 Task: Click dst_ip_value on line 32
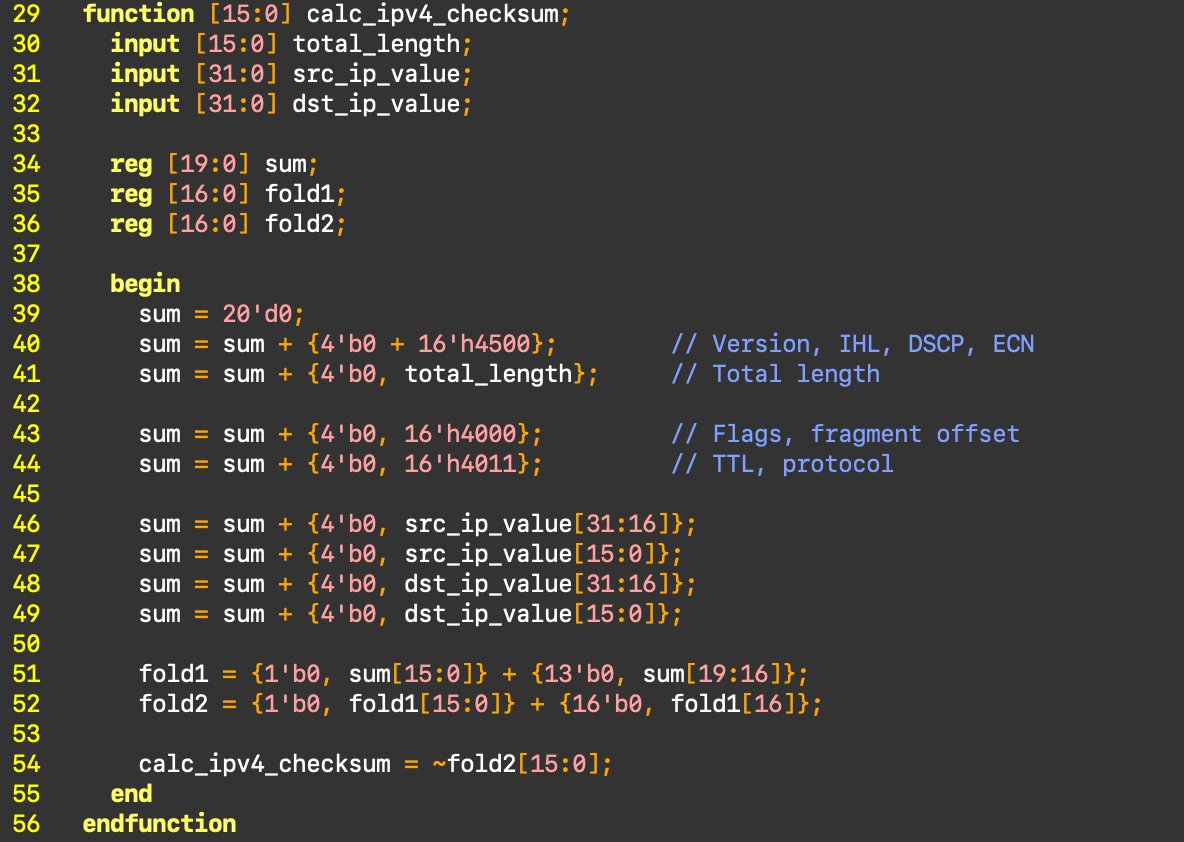[x=376, y=103]
